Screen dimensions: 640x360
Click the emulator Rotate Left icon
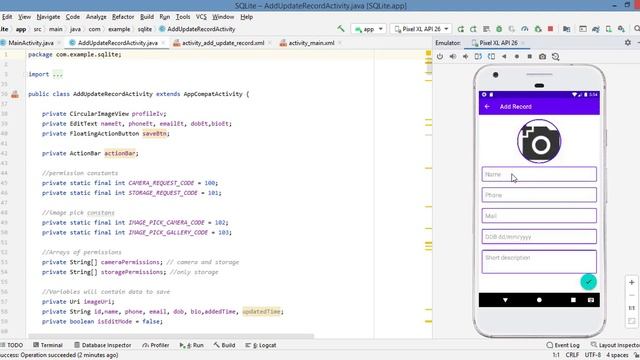pyautogui.click(x=478, y=56)
